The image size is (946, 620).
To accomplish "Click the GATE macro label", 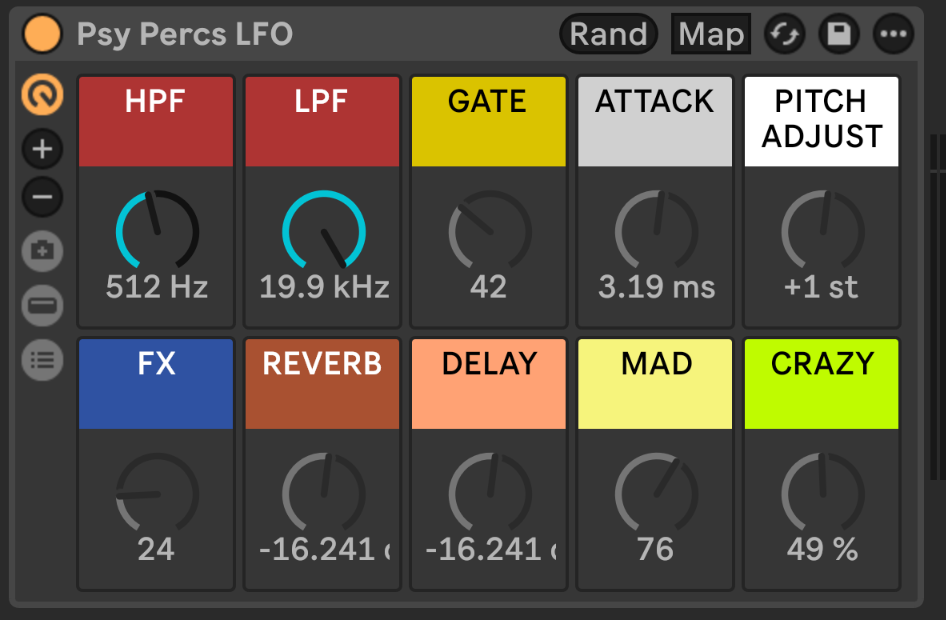I will pyautogui.click(x=488, y=120).
